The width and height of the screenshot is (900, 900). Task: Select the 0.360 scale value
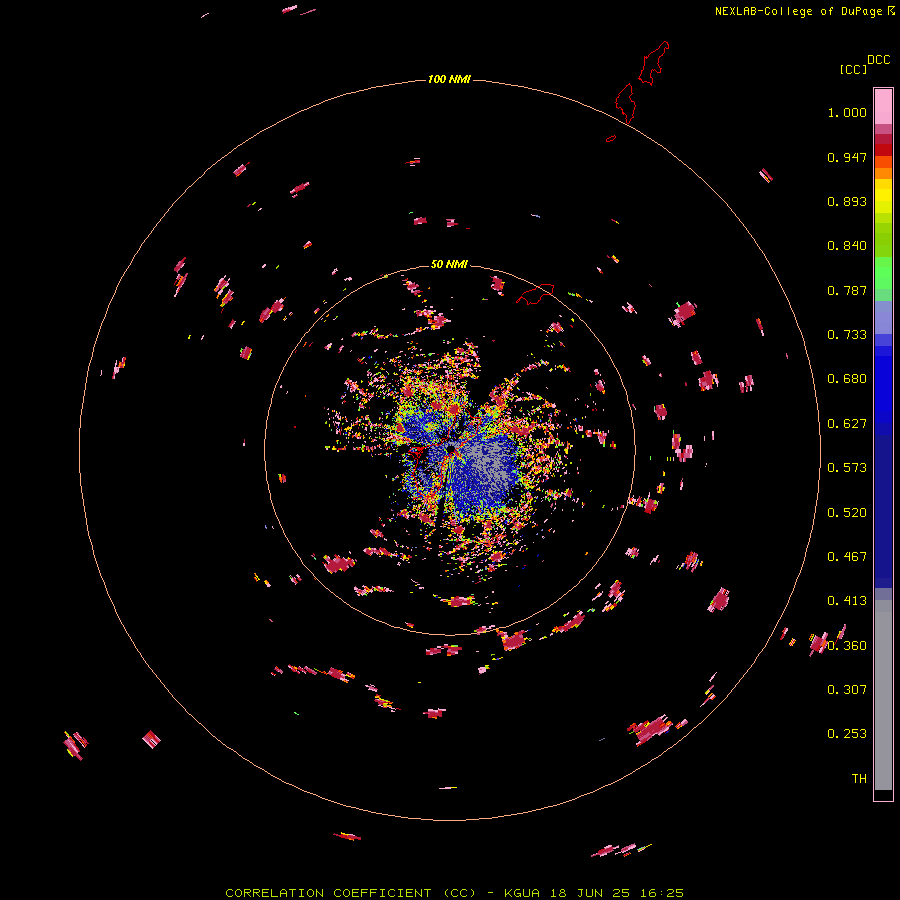[x=847, y=646]
